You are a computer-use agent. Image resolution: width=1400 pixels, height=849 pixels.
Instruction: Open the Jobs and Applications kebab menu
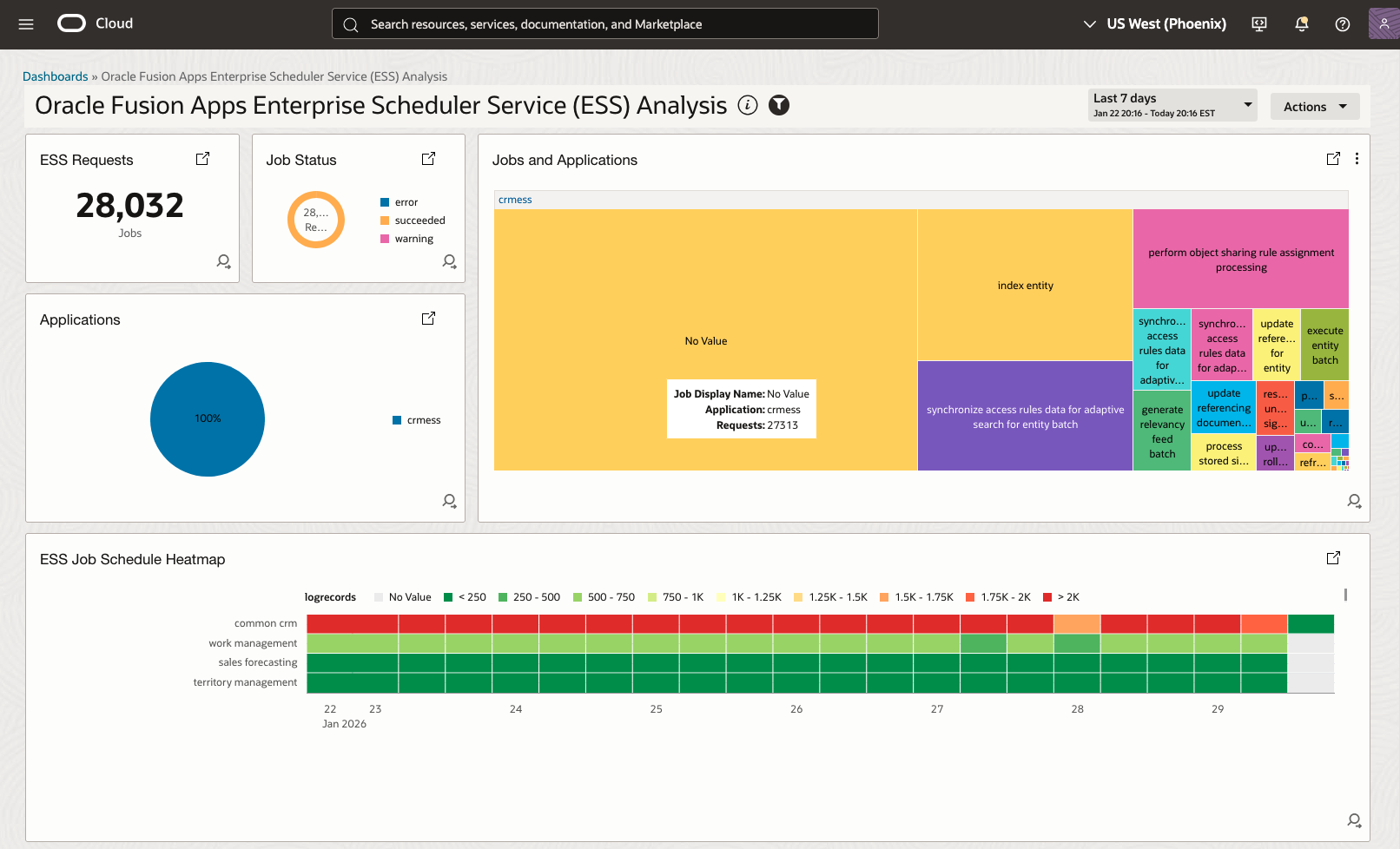click(1357, 159)
